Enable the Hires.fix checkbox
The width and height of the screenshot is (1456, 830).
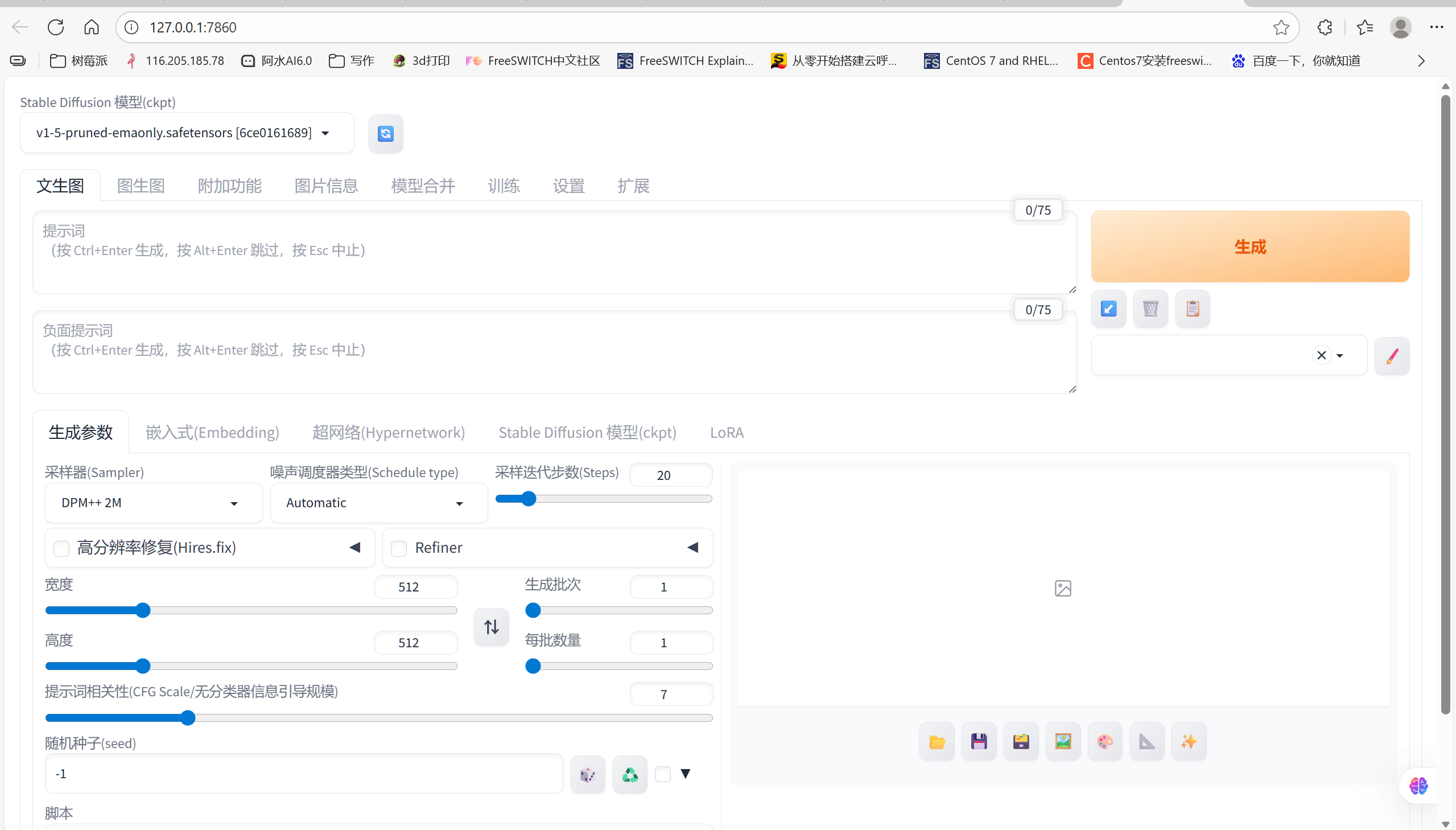pos(61,548)
